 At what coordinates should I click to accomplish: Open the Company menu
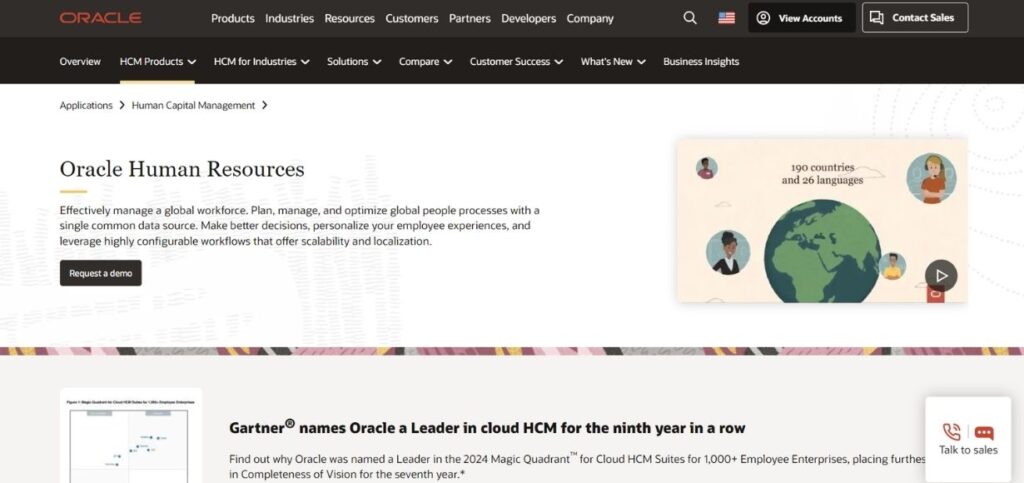[590, 18]
